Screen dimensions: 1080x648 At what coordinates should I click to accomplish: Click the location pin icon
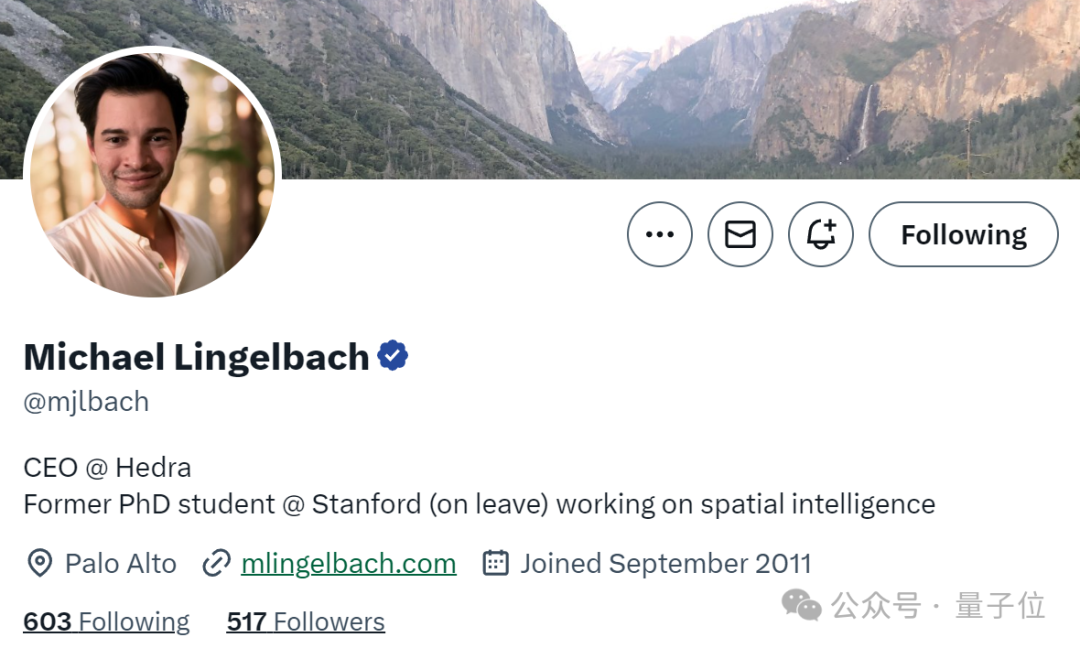39,564
